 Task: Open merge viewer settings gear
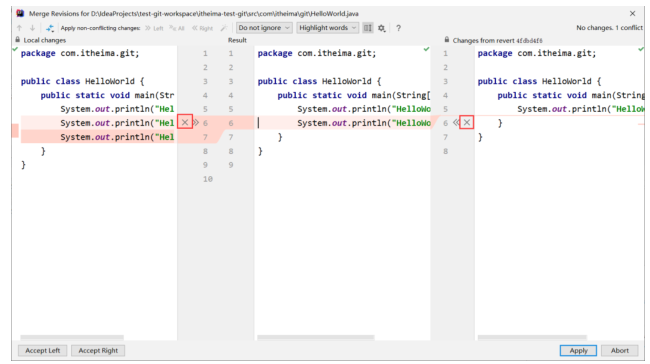tap(382, 28)
